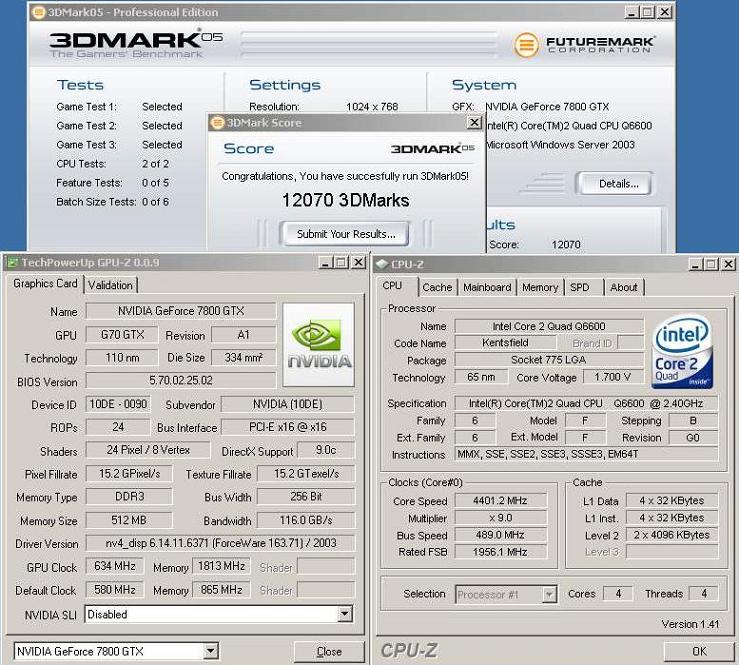Click the Package Socket 775 LGA field
The width and height of the screenshot is (739, 665).
click(549, 360)
